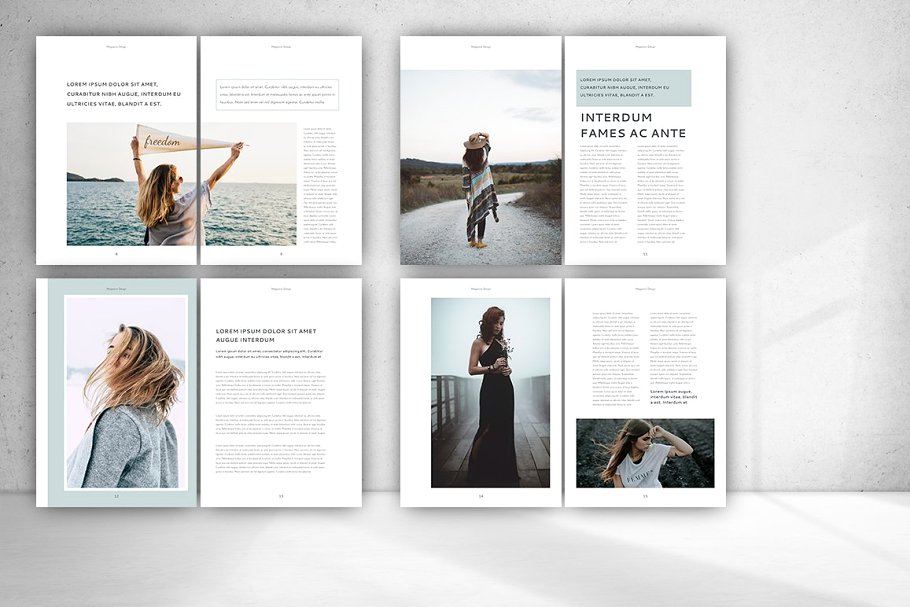The height and width of the screenshot is (607, 910).
Task: Open the photo of woman in black dress
Action: [x=490, y=392]
